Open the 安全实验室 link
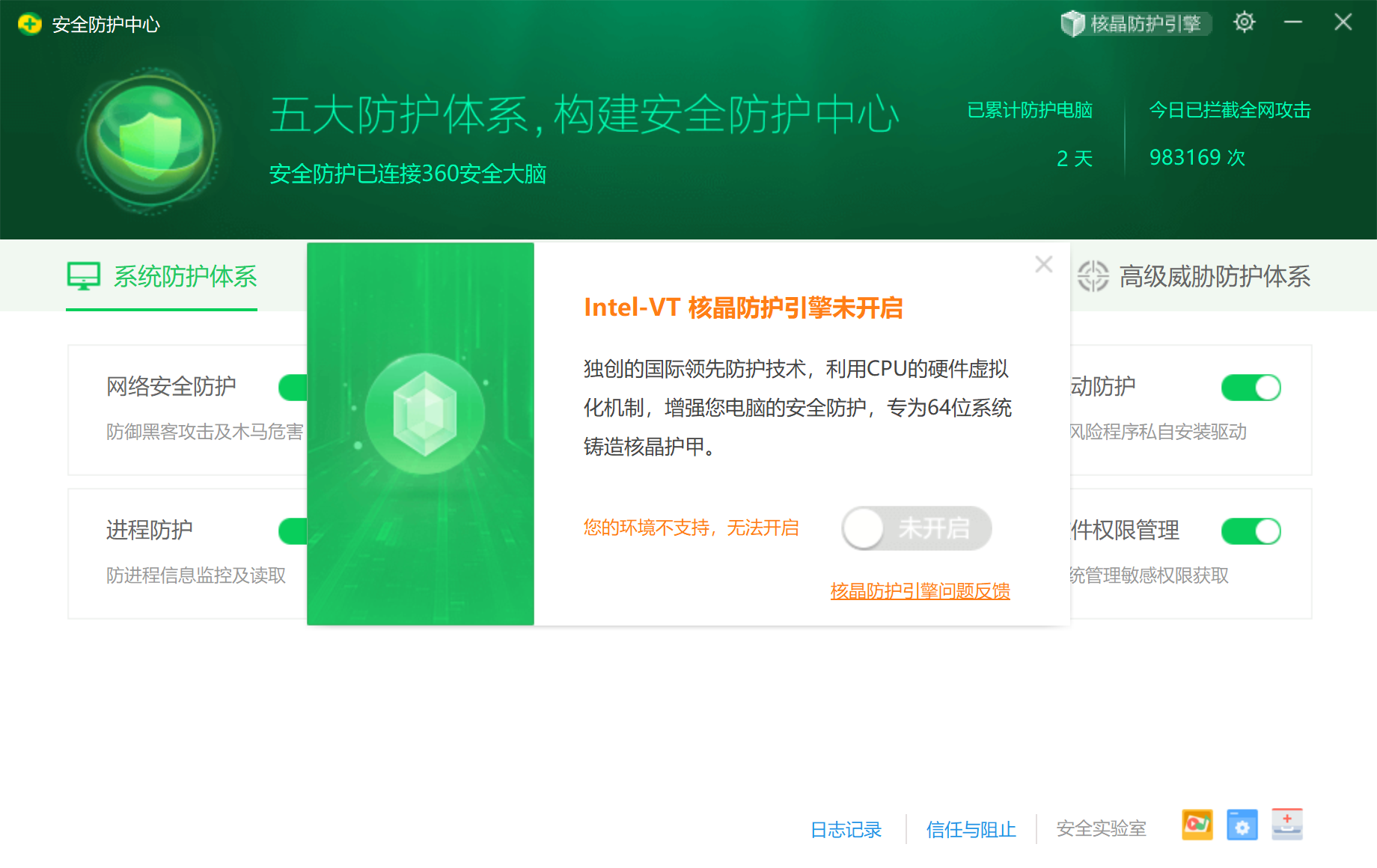Viewport: 1377px width, 868px height. (x=1101, y=828)
